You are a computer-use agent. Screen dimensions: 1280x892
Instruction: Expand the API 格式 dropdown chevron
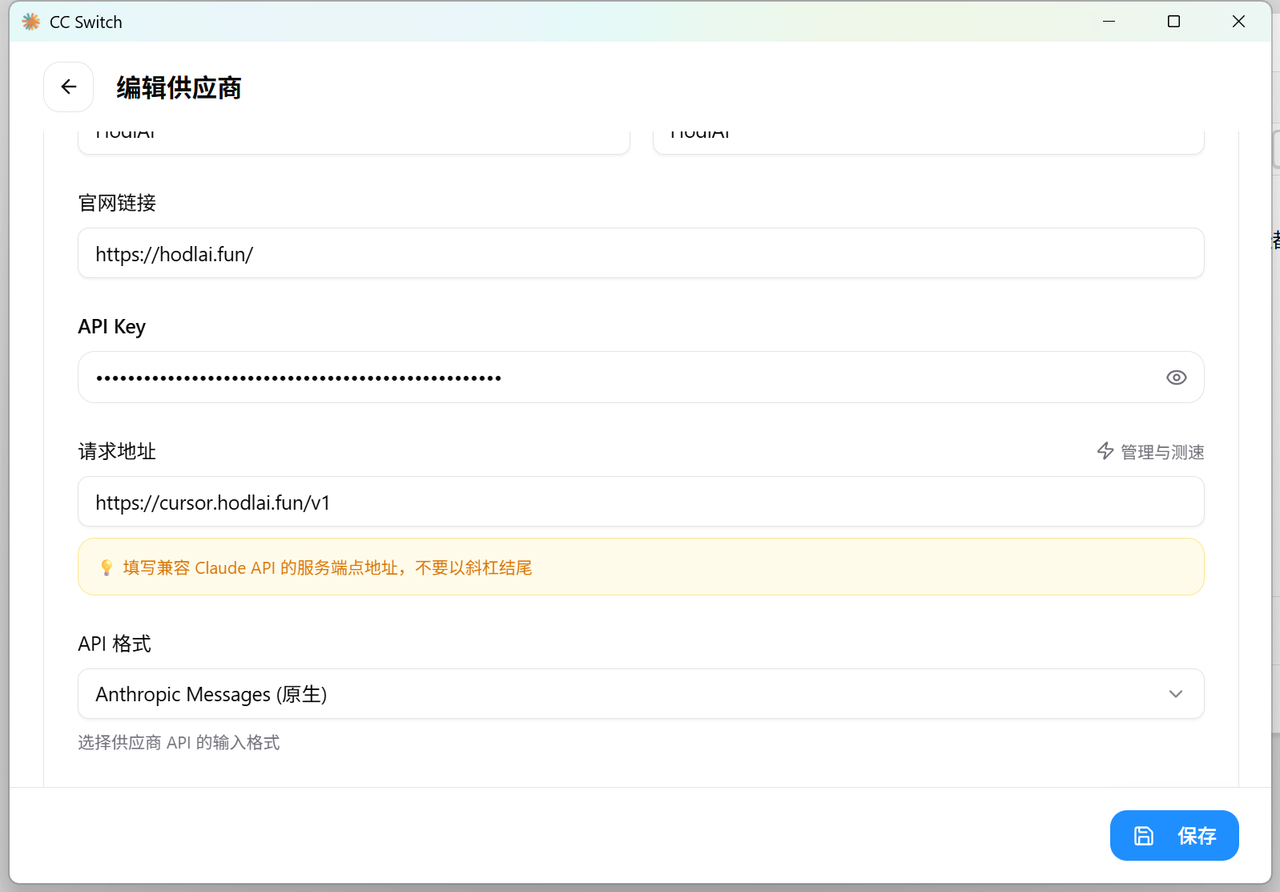point(1175,694)
